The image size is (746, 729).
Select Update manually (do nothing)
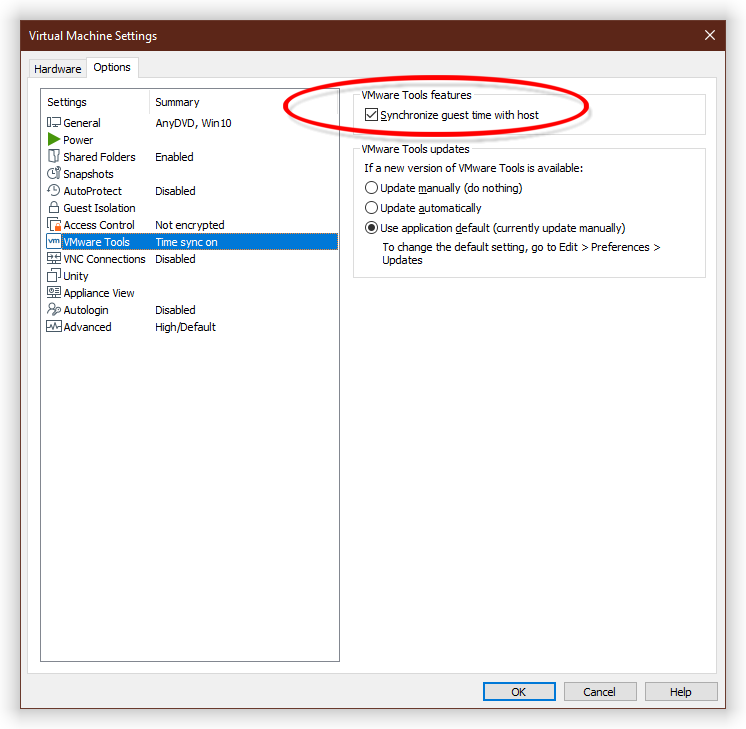(x=371, y=187)
